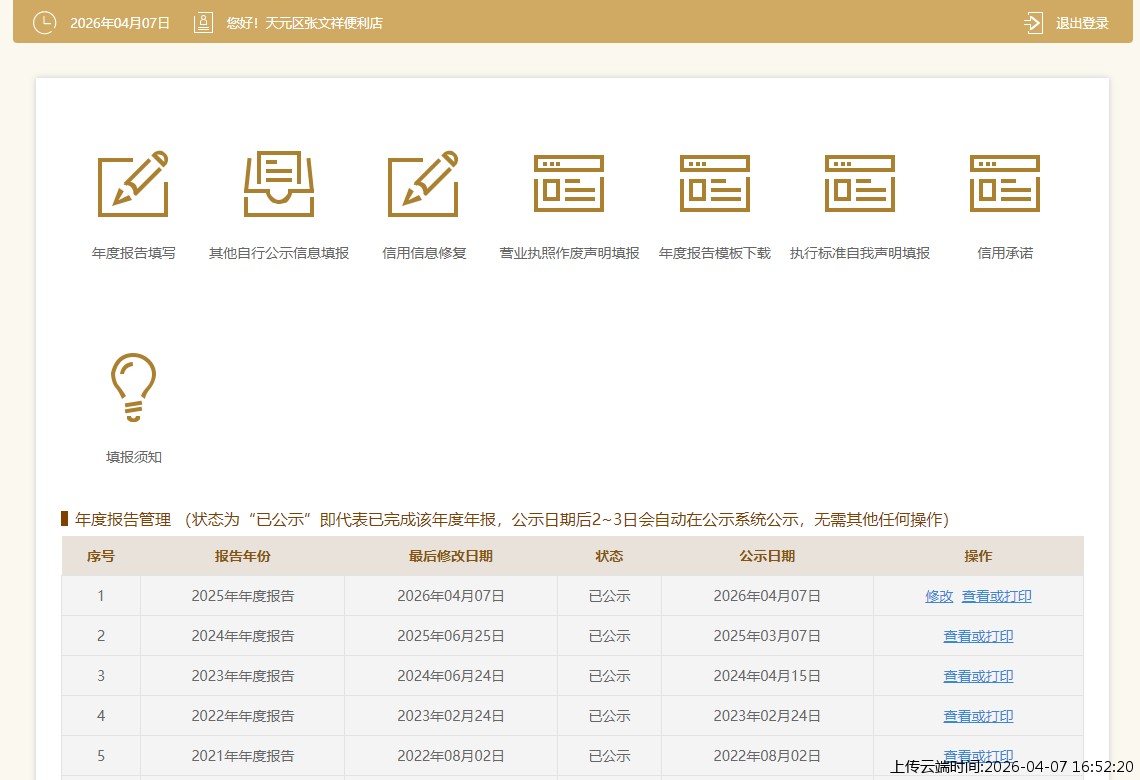Click the 退出登录 text link
The image size is (1140, 780).
click(1082, 23)
